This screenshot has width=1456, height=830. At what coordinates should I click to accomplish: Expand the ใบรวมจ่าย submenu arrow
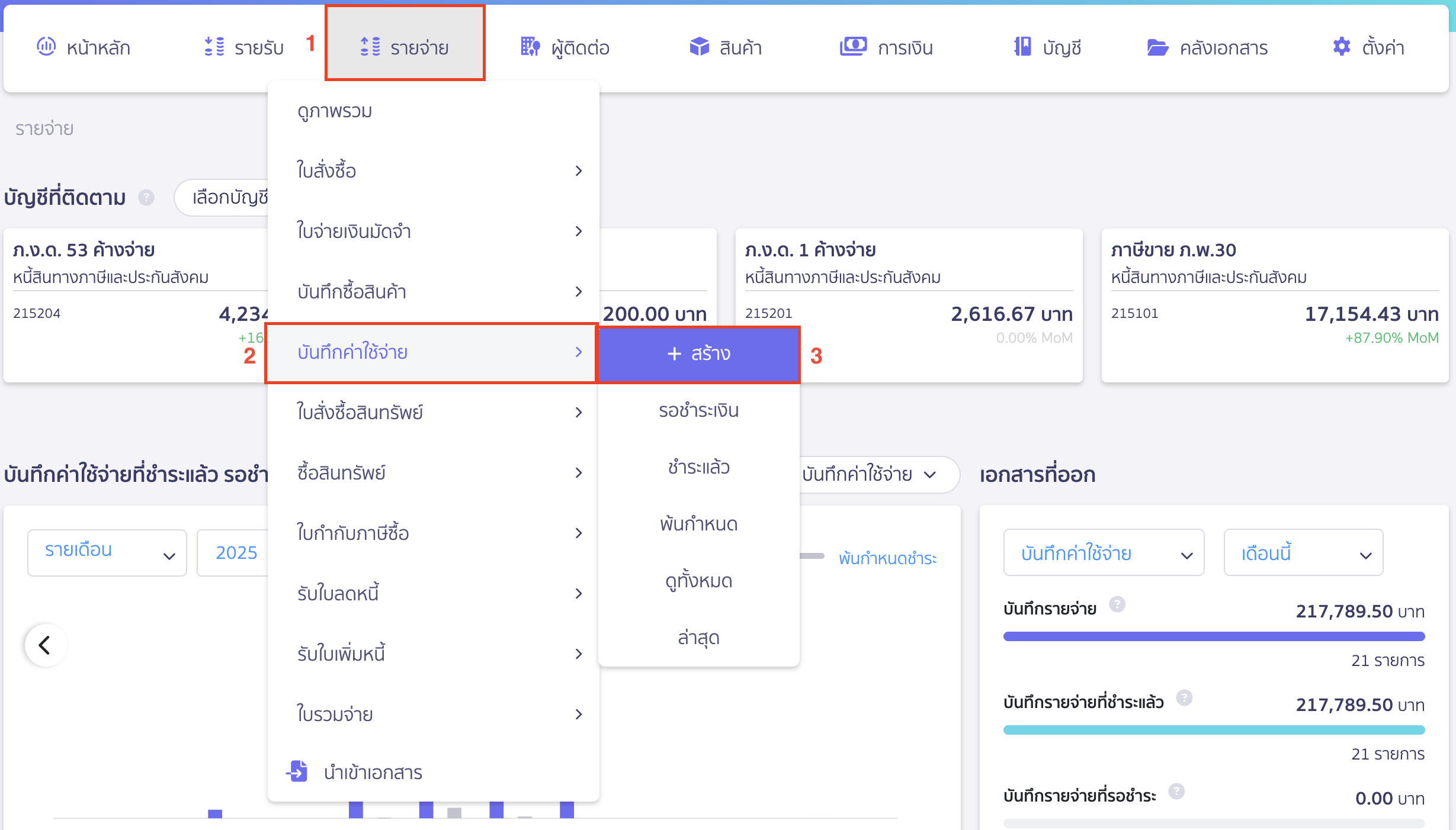tap(579, 715)
